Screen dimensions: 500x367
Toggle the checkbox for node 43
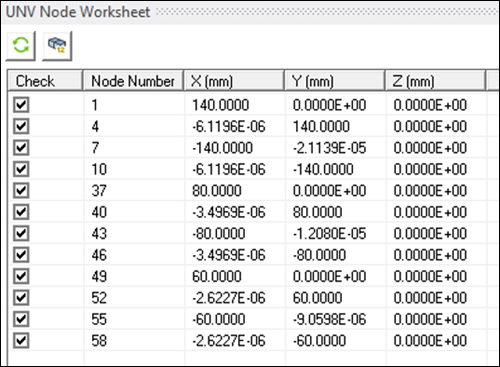[x=21, y=233]
